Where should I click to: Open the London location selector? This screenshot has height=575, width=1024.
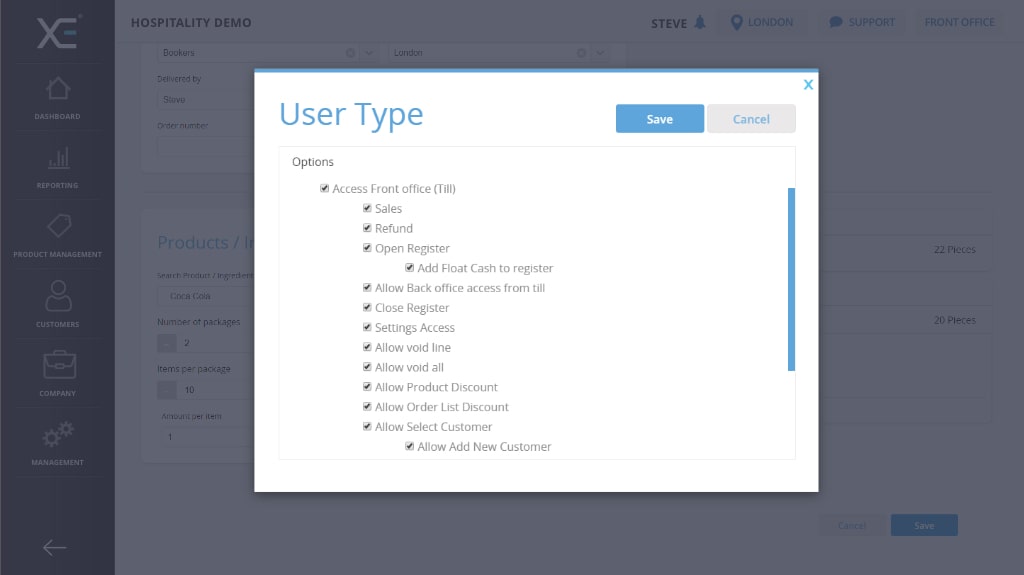[762, 22]
